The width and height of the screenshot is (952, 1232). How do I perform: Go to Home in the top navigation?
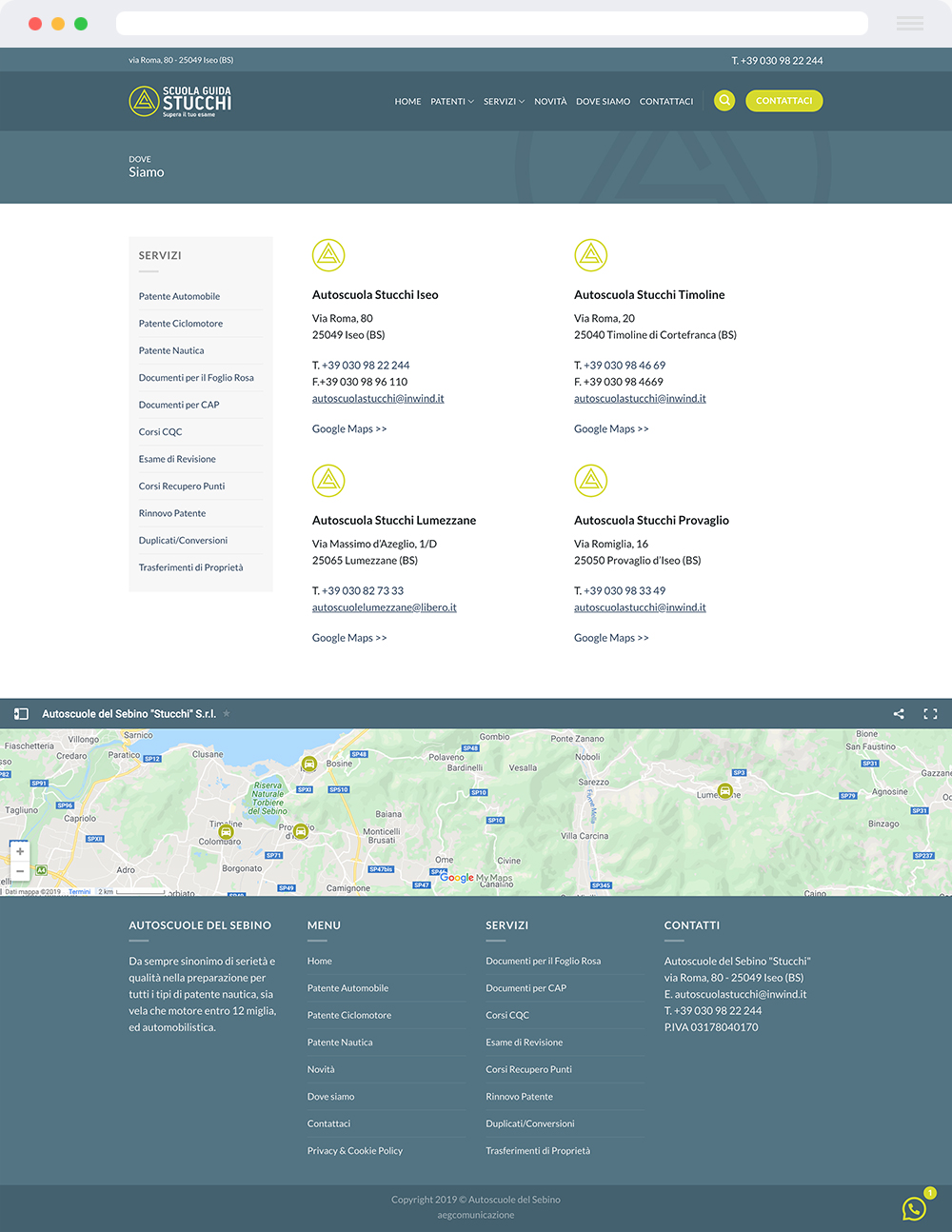point(407,101)
